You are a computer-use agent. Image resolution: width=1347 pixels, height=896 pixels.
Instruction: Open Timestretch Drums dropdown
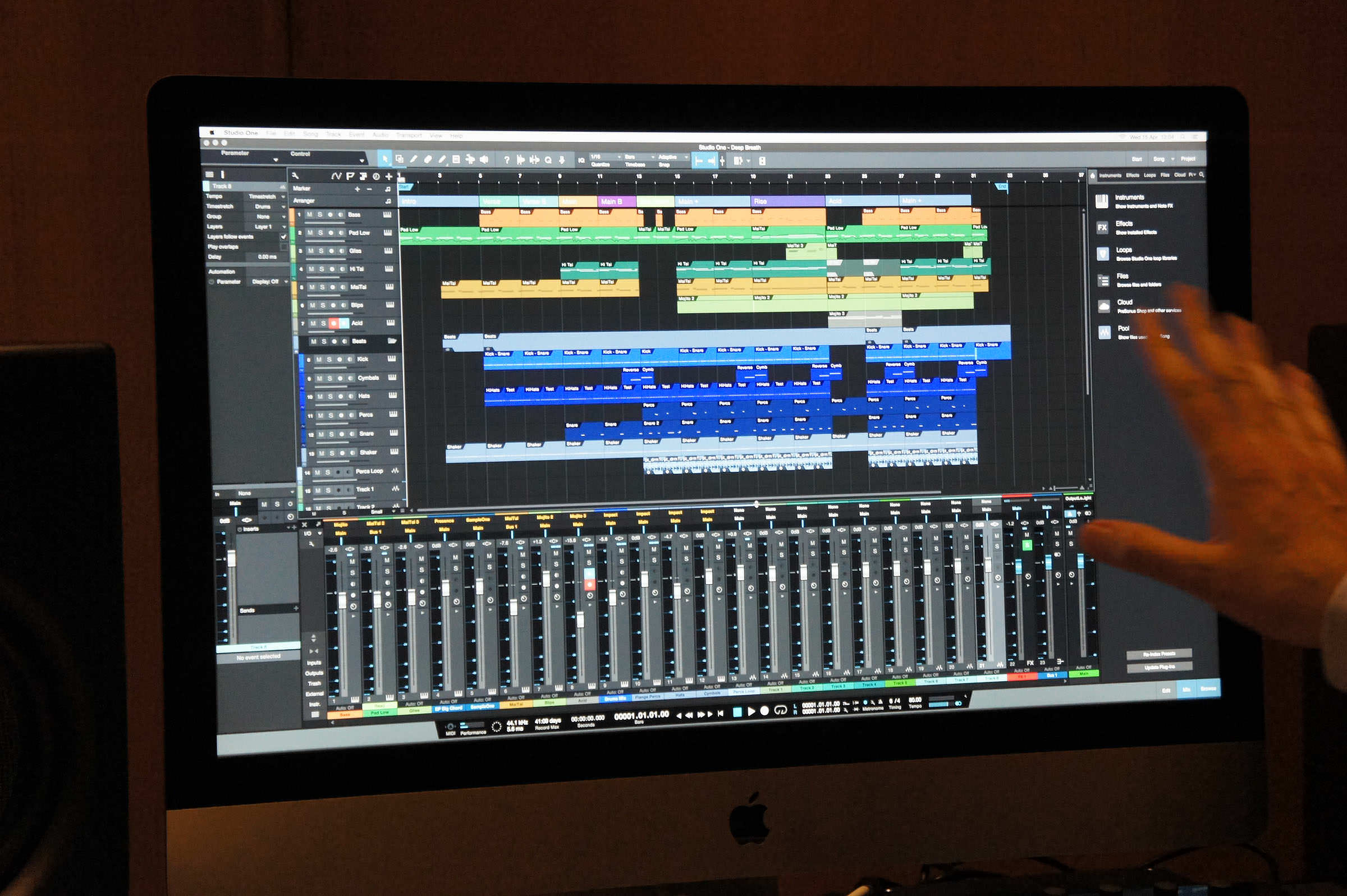265,206
